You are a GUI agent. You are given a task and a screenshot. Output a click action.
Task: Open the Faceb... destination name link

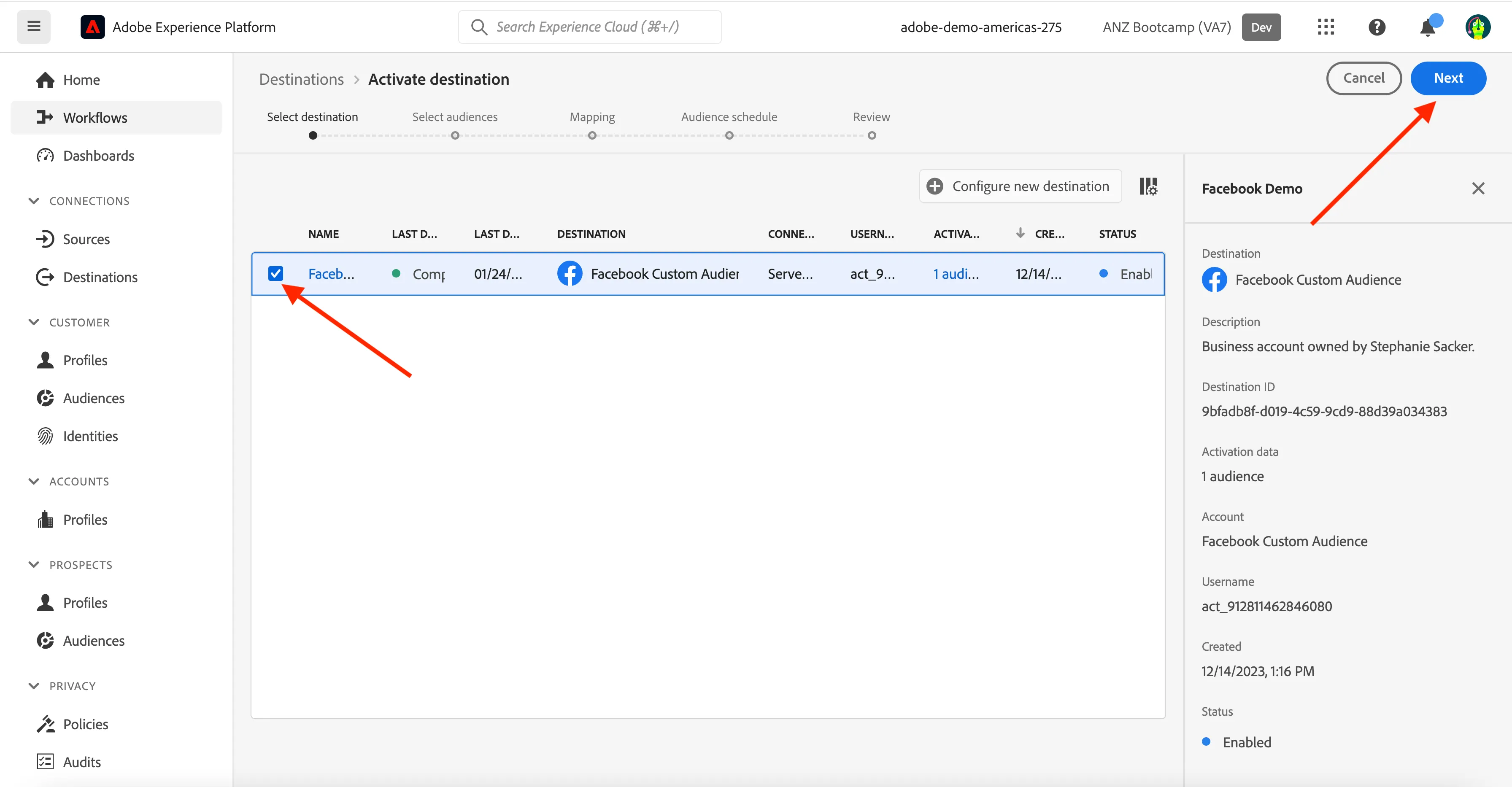tap(331, 273)
